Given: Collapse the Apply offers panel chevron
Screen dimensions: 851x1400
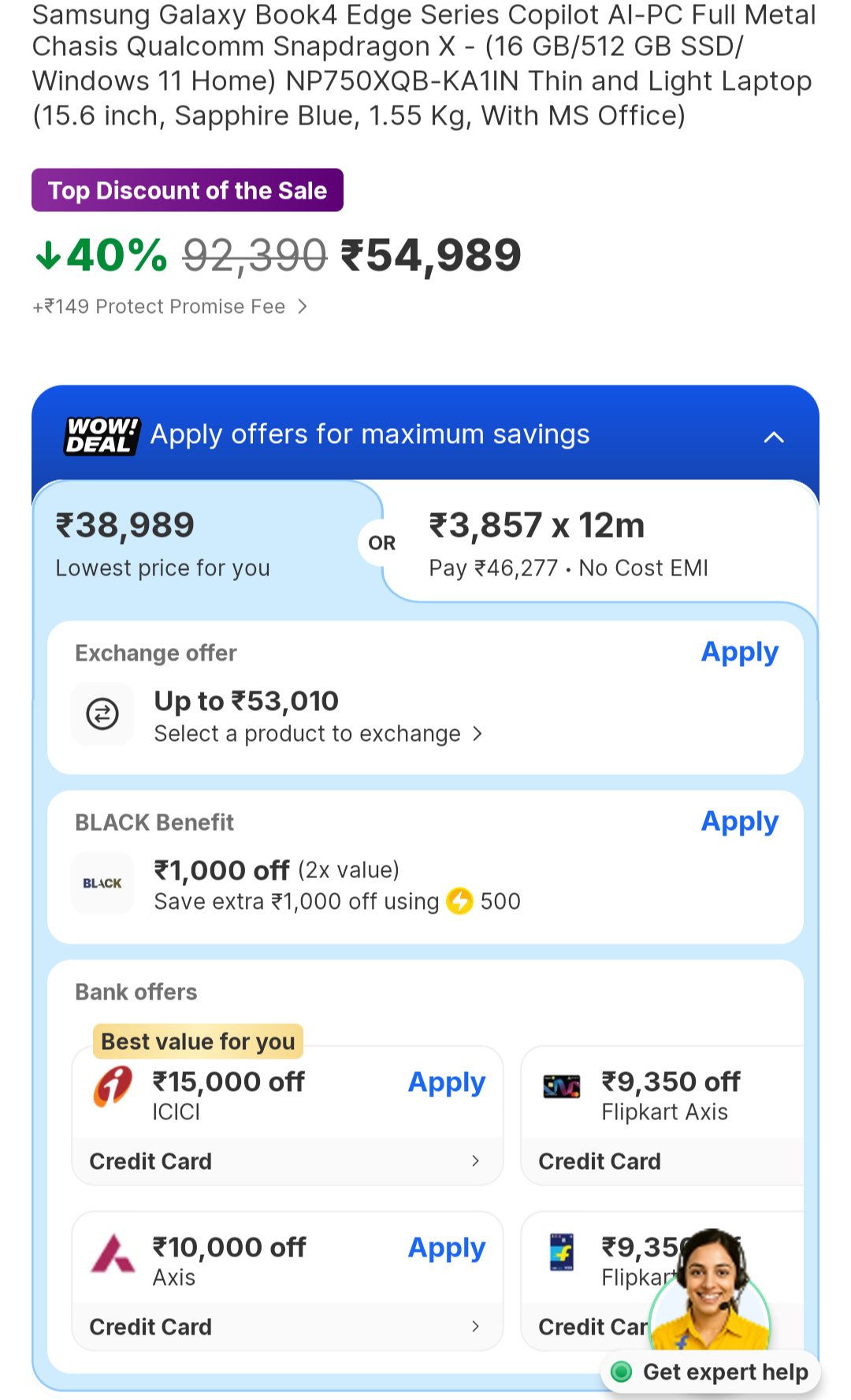Looking at the screenshot, I should tap(774, 437).
